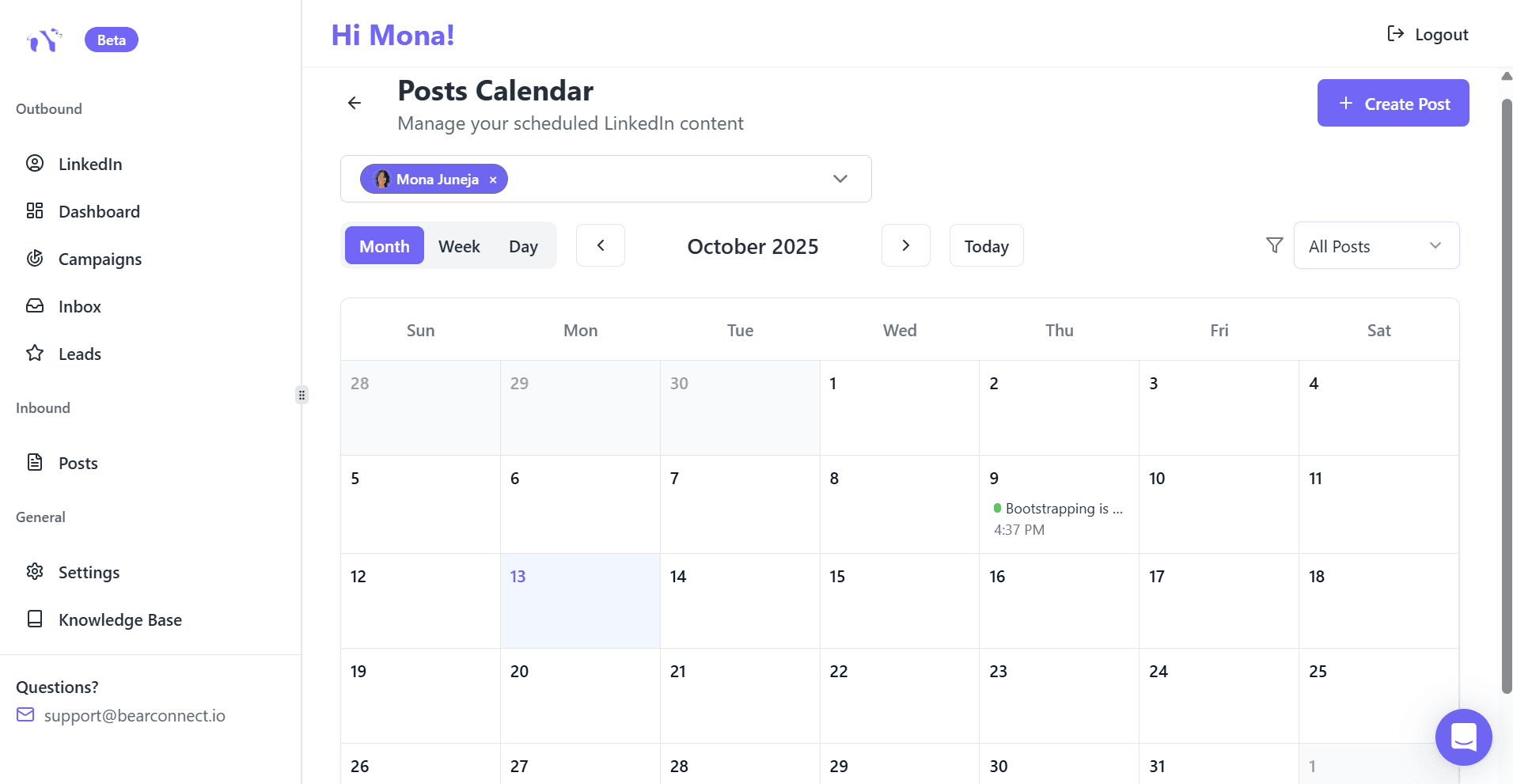Open Campaigns using its sidebar icon
Screen dimensions: 1513x784
tap(35, 259)
